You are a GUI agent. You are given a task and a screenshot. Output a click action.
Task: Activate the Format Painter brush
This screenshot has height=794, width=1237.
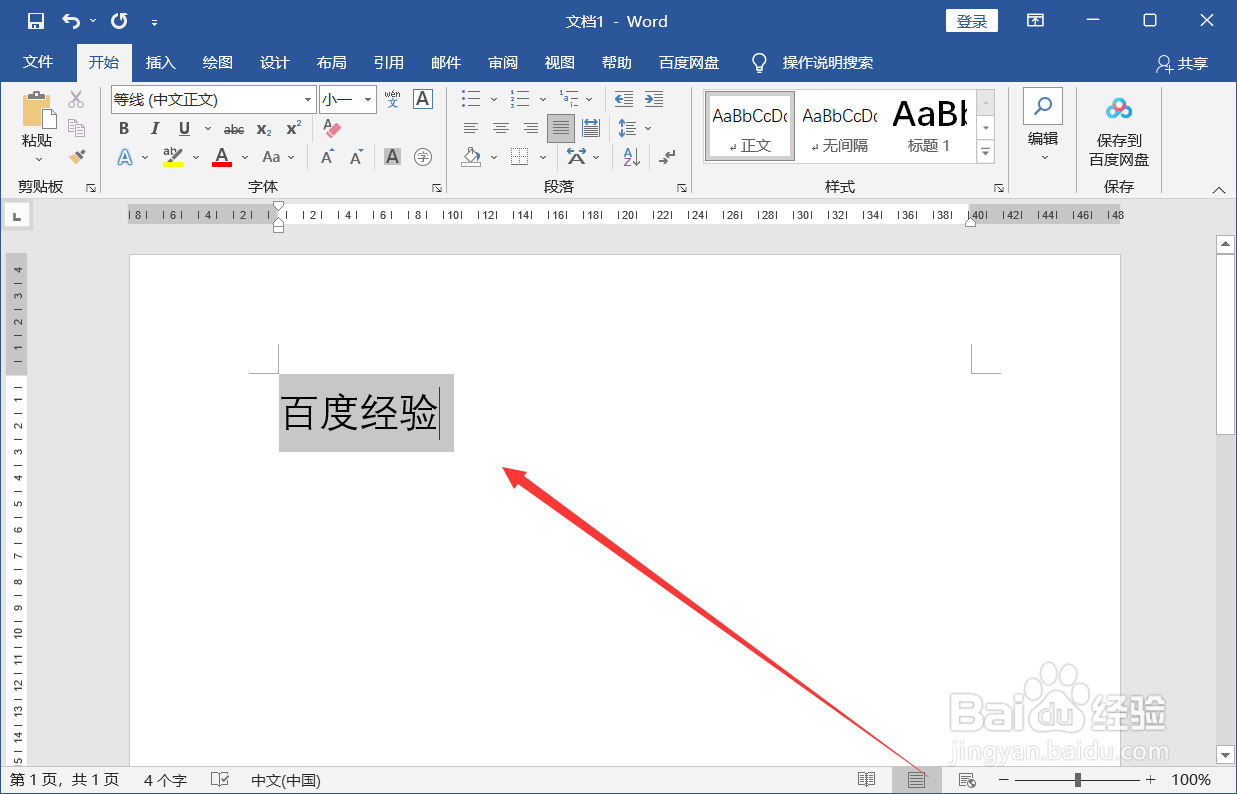(77, 157)
